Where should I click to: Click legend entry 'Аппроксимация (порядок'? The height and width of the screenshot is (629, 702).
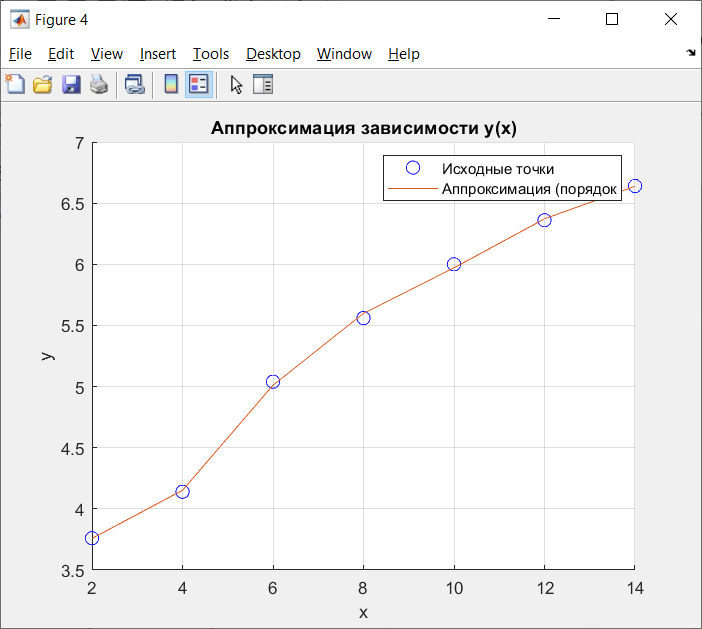tap(529, 189)
